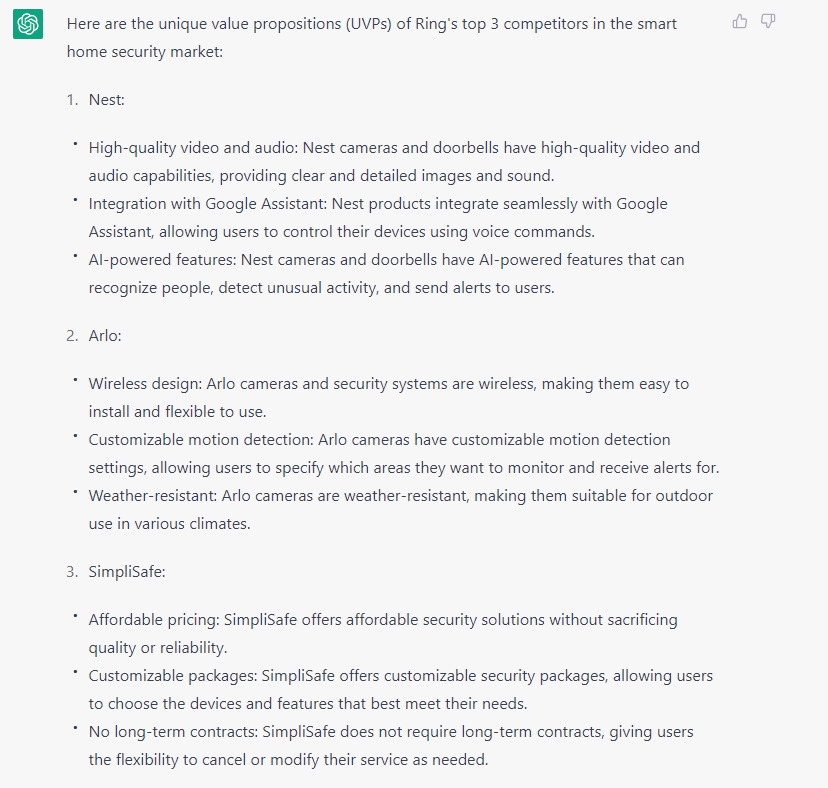This screenshot has width=828, height=788.
Task: Click the 'SimpliSafe:' list heading
Action: pos(128,572)
